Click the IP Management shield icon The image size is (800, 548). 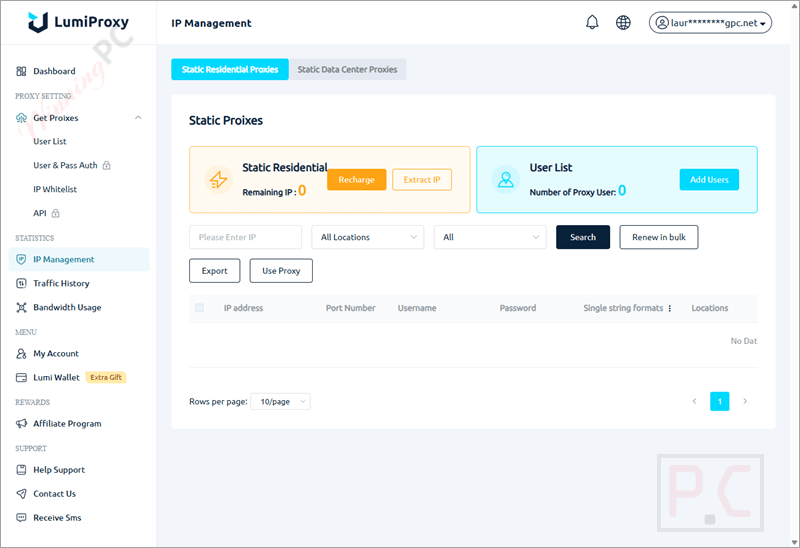(x=21, y=259)
